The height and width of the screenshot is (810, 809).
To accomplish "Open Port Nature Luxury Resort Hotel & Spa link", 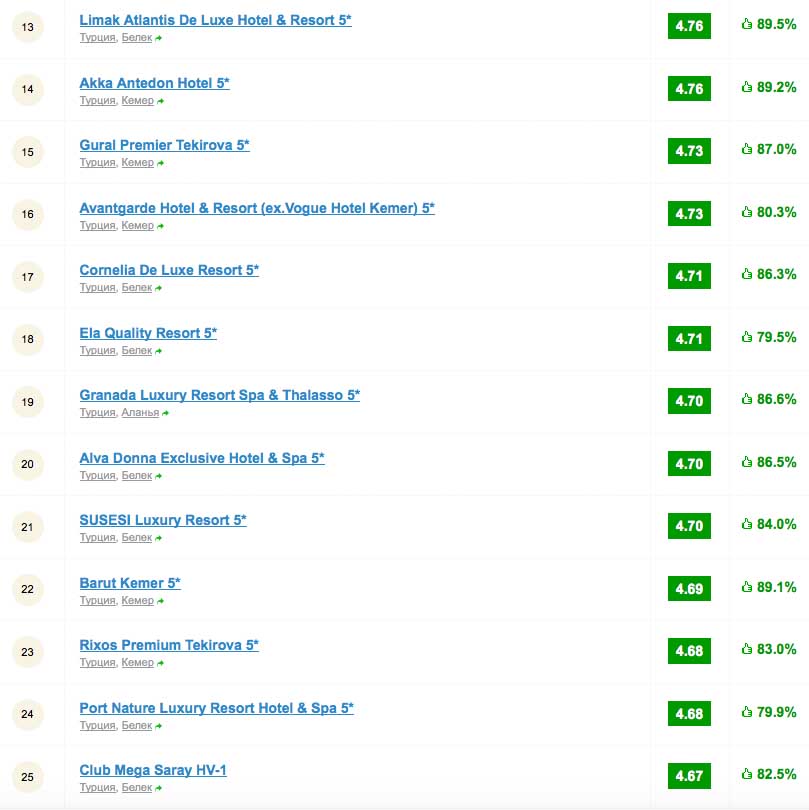I will (x=216, y=708).
